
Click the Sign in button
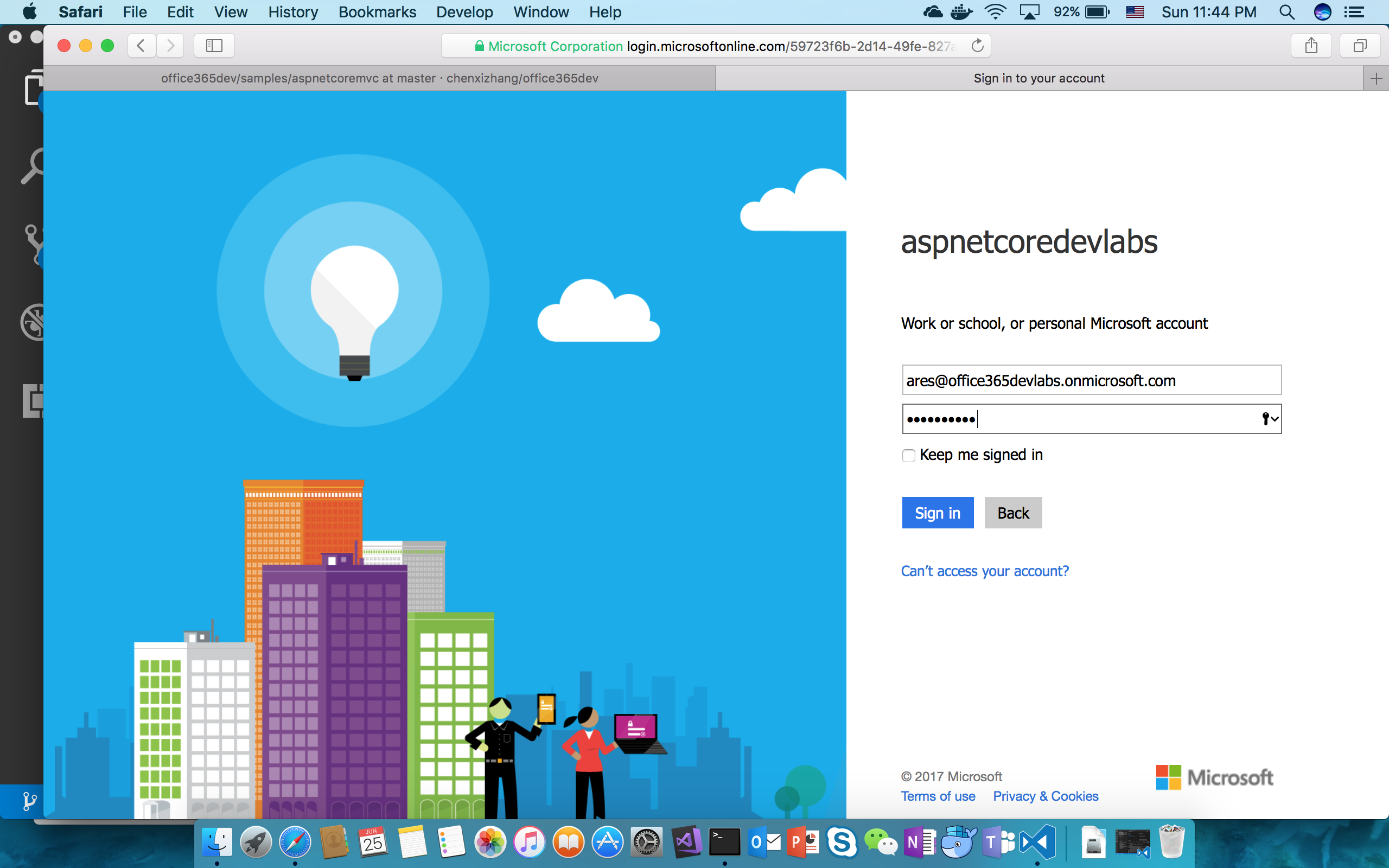tap(937, 513)
